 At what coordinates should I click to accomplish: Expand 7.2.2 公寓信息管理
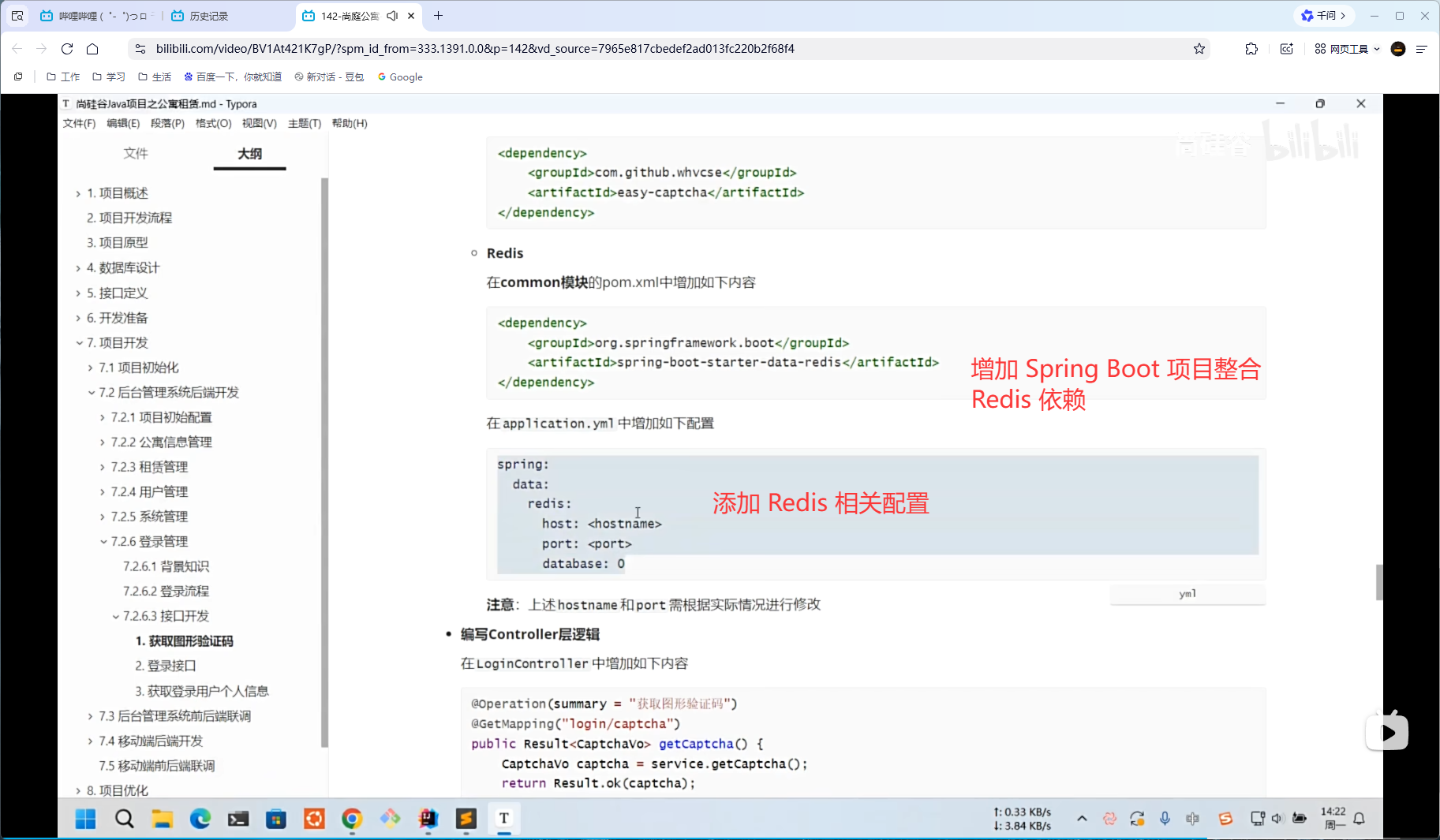(x=103, y=442)
